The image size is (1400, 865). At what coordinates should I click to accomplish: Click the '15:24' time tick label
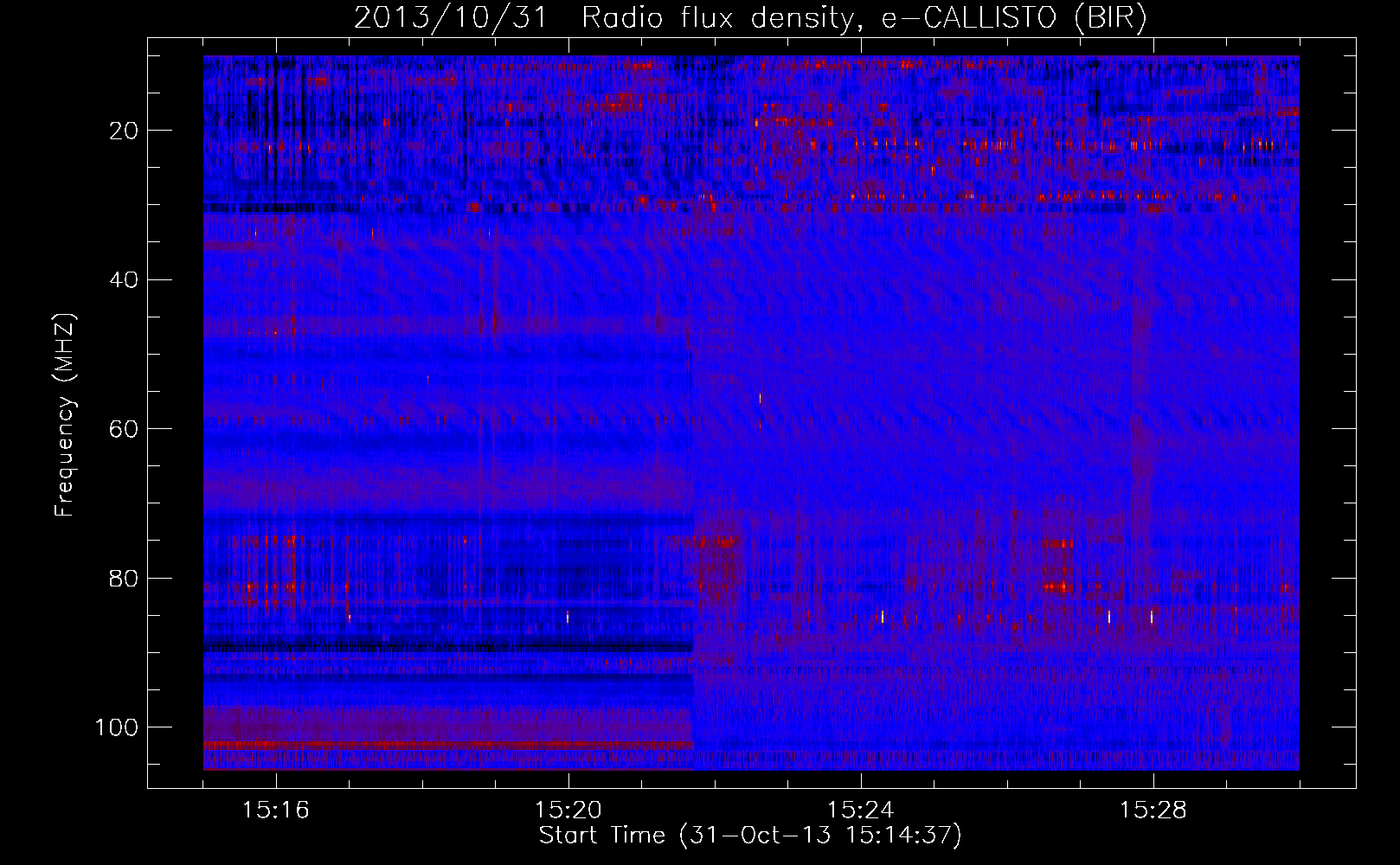861,811
